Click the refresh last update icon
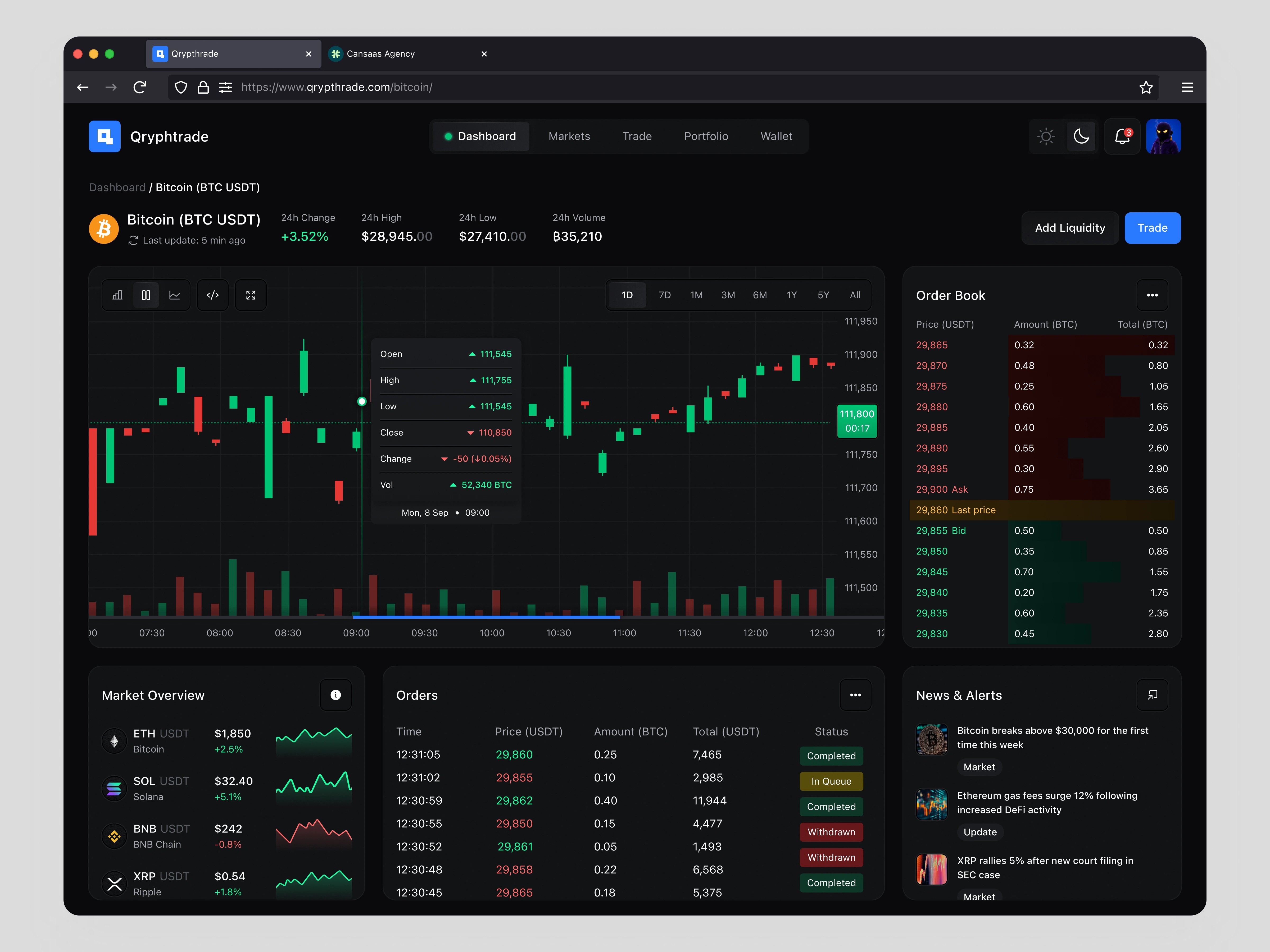This screenshot has height=952, width=1270. [133, 240]
